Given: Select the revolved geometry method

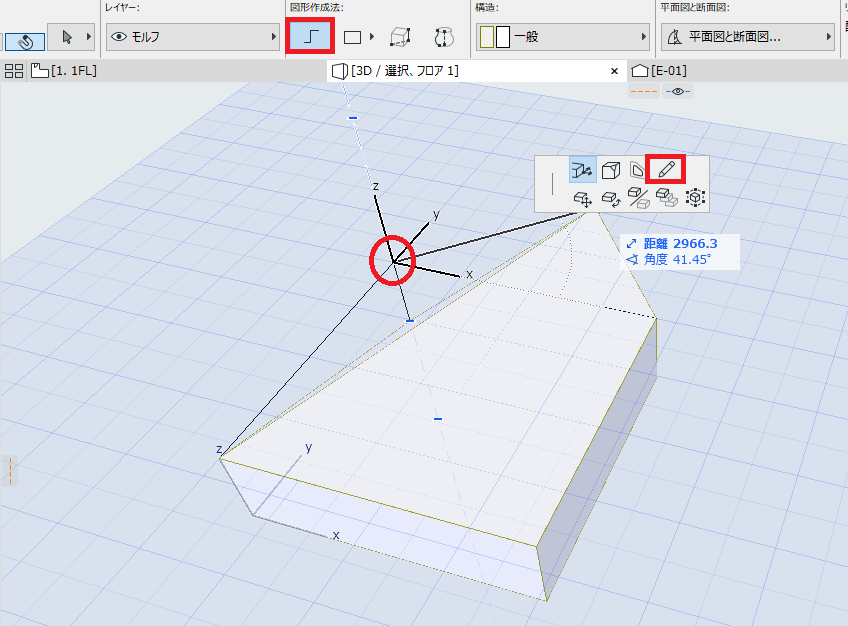Looking at the screenshot, I should (x=444, y=37).
